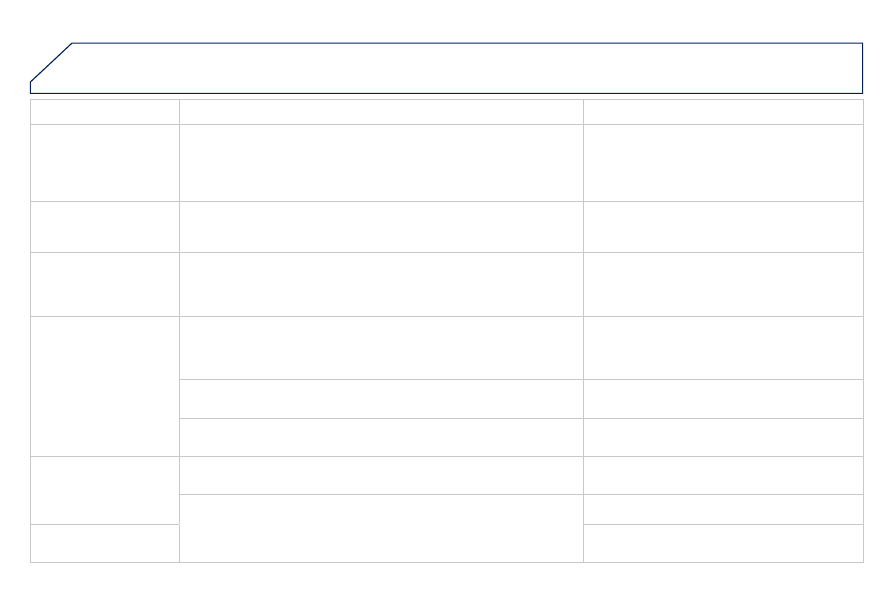Click the blue-outlined title banner with slanted corner
This screenshot has height=595, width=893.
tap(446, 68)
